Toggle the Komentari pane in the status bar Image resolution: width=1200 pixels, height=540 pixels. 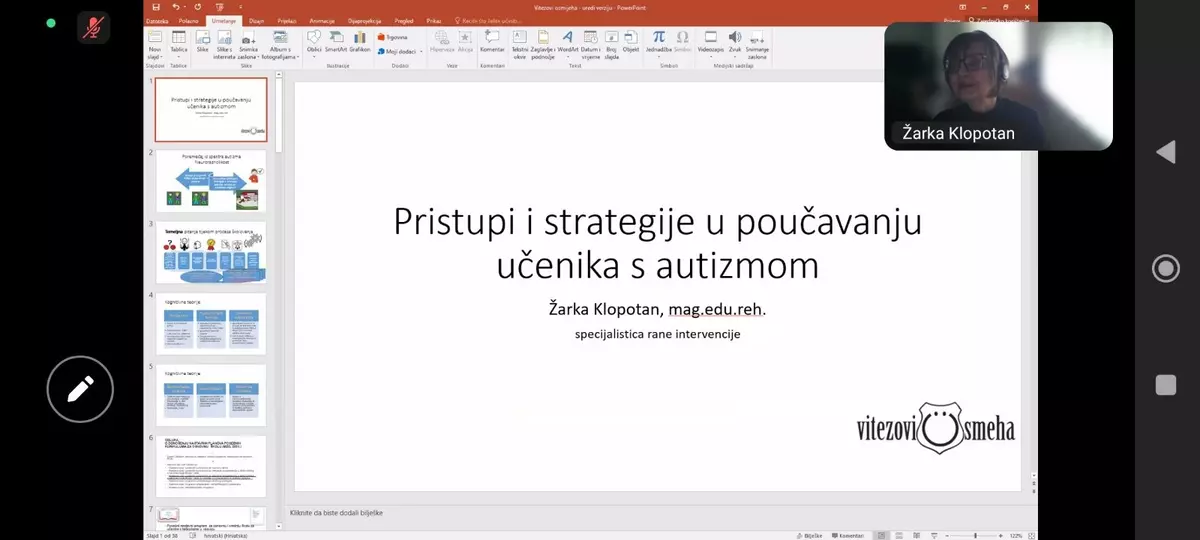click(850, 535)
